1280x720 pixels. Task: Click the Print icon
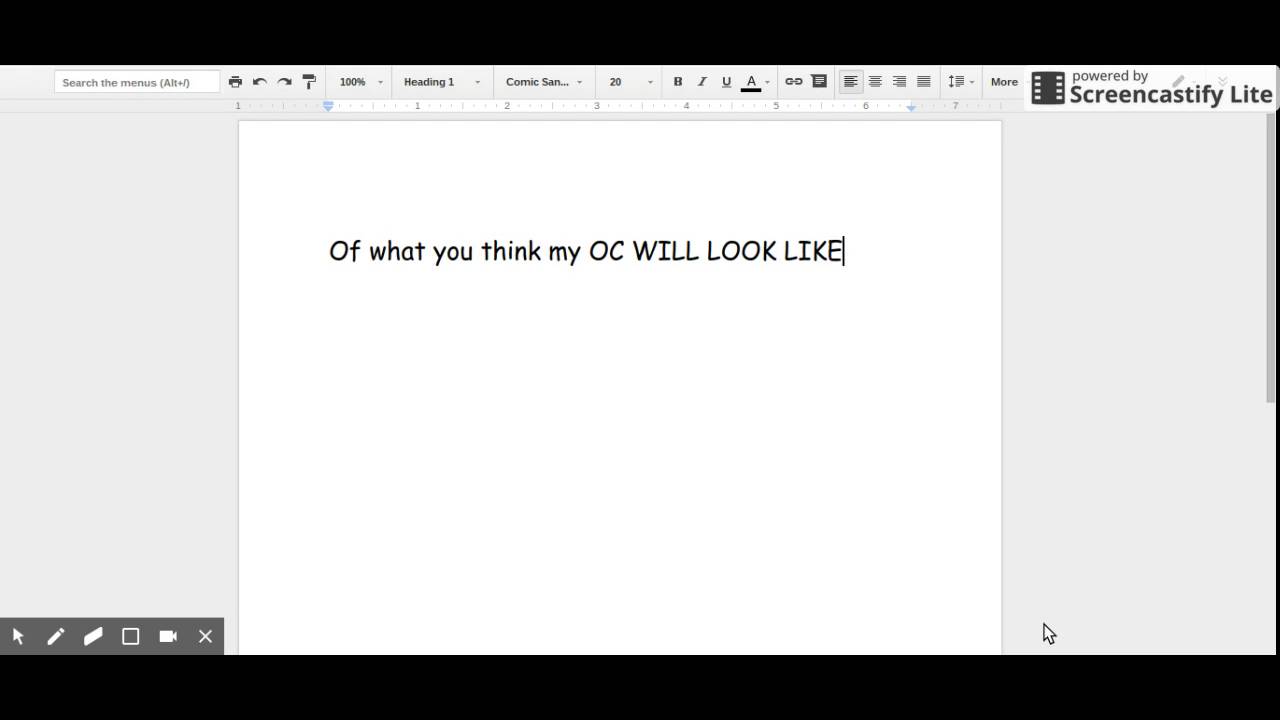[235, 82]
